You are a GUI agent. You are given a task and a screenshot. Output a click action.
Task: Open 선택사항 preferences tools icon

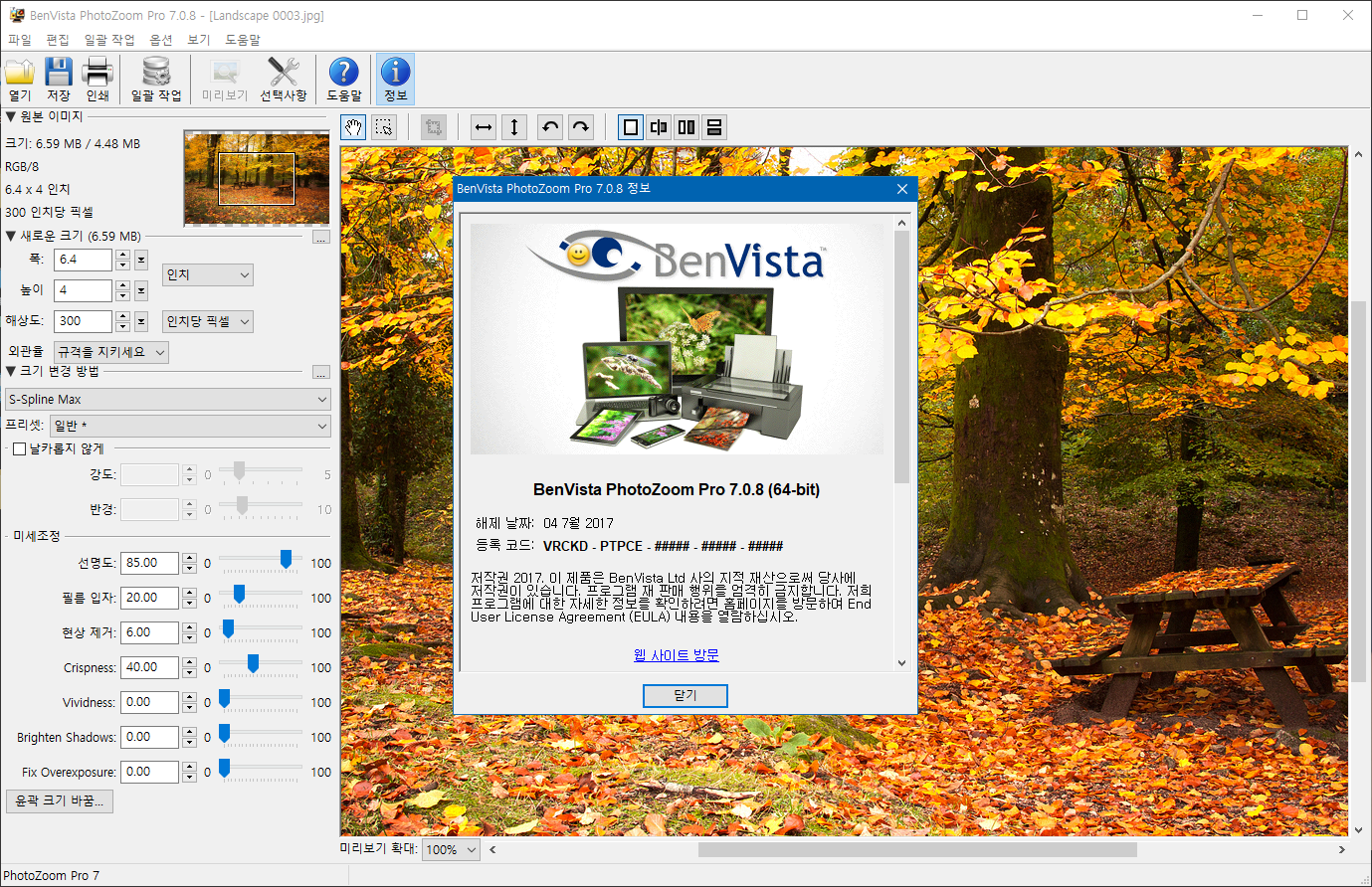point(284,79)
